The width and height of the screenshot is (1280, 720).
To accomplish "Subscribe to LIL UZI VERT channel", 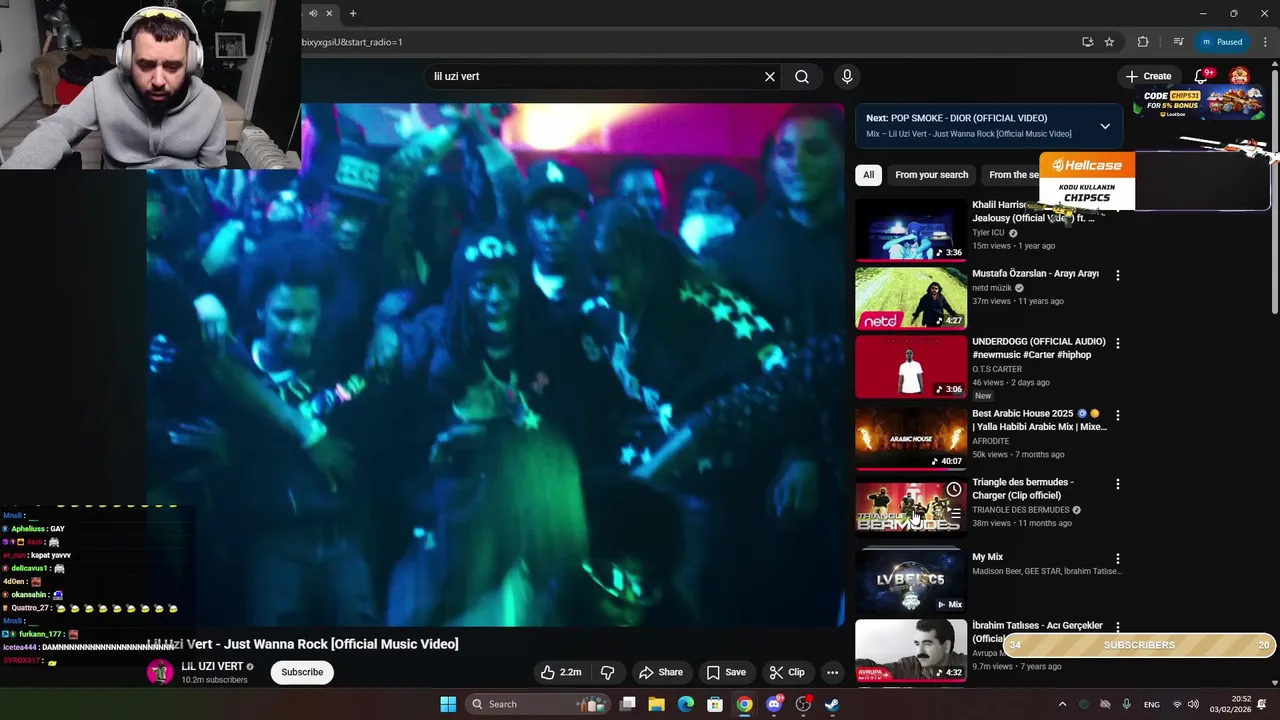I will click(302, 672).
